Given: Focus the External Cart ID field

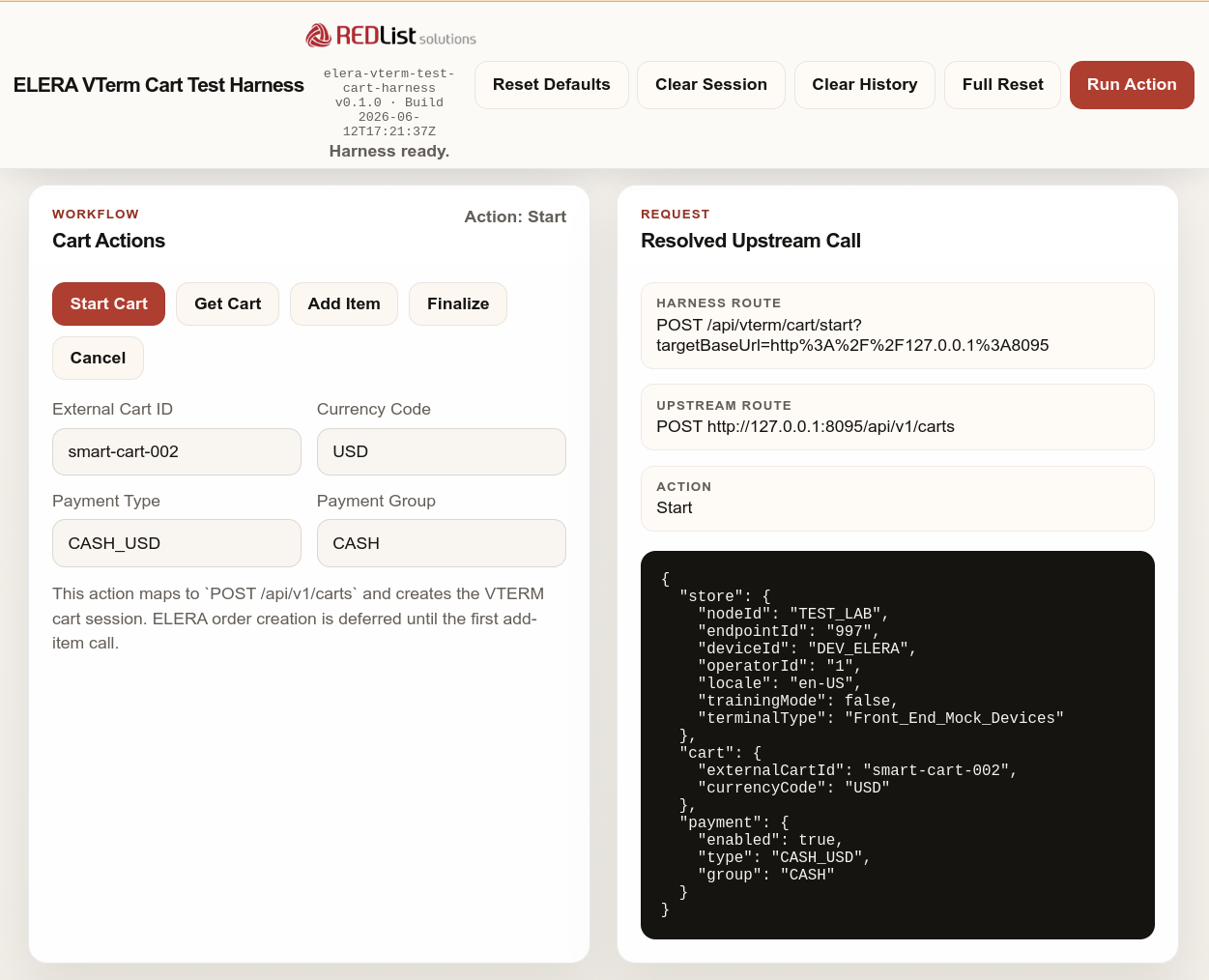Looking at the screenshot, I should coord(177,451).
